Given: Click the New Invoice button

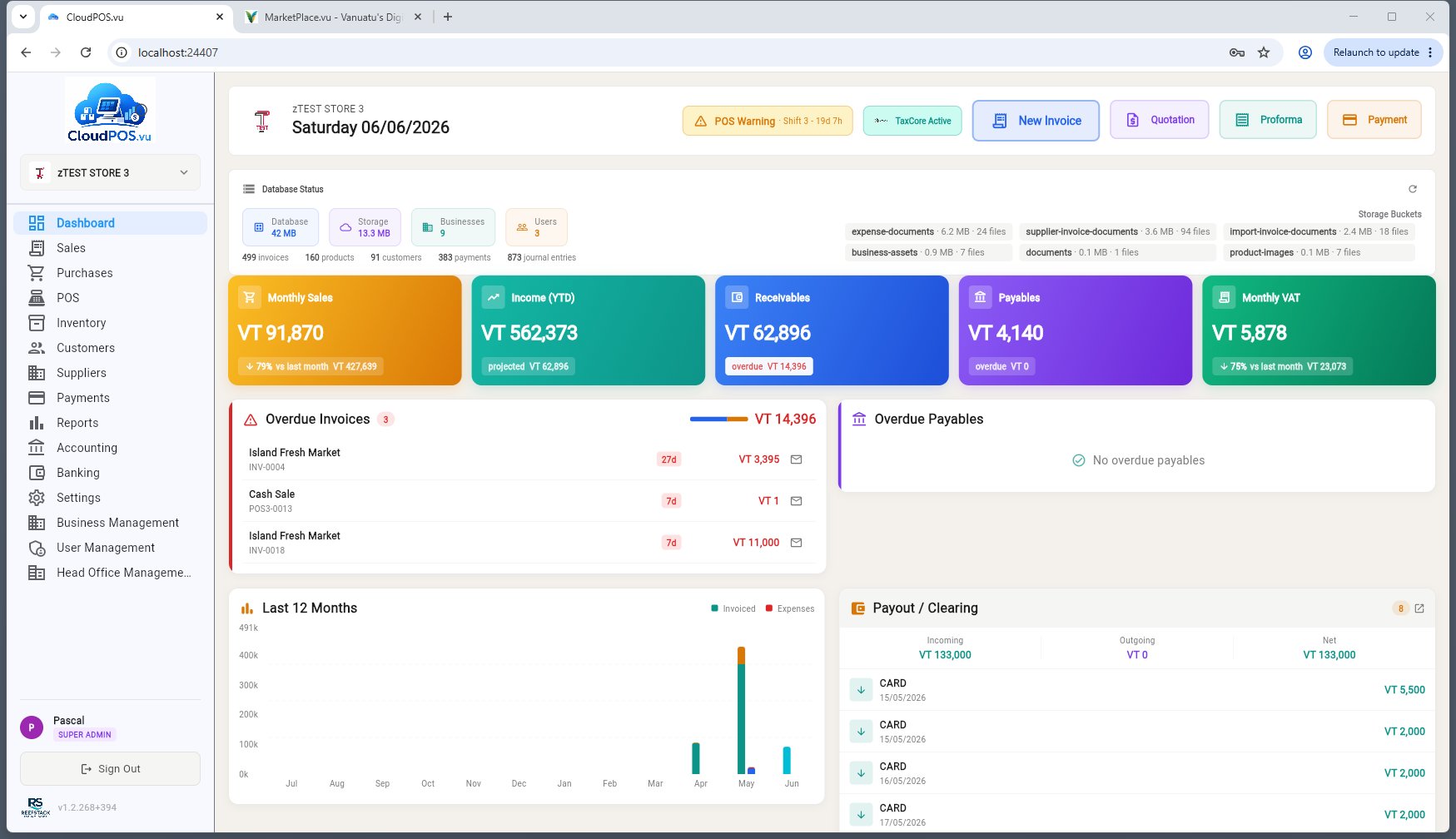Looking at the screenshot, I should point(1036,121).
